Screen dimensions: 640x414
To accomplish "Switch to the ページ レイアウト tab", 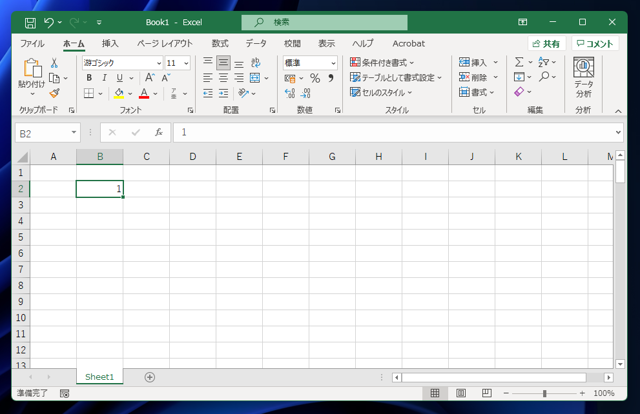I will click(x=164, y=43).
